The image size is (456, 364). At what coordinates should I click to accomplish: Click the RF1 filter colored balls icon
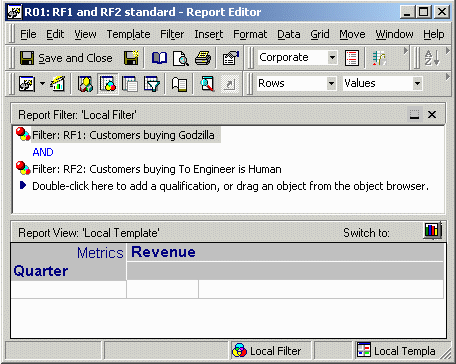pyautogui.click(x=23, y=134)
